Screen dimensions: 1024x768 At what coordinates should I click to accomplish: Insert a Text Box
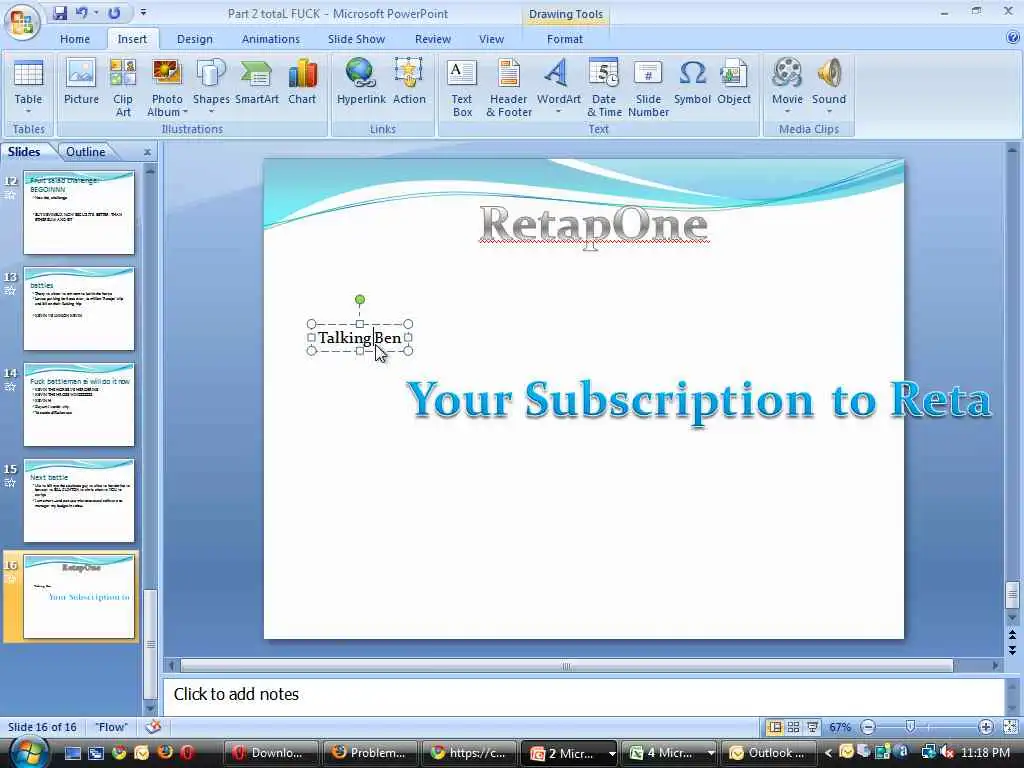[x=462, y=88]
